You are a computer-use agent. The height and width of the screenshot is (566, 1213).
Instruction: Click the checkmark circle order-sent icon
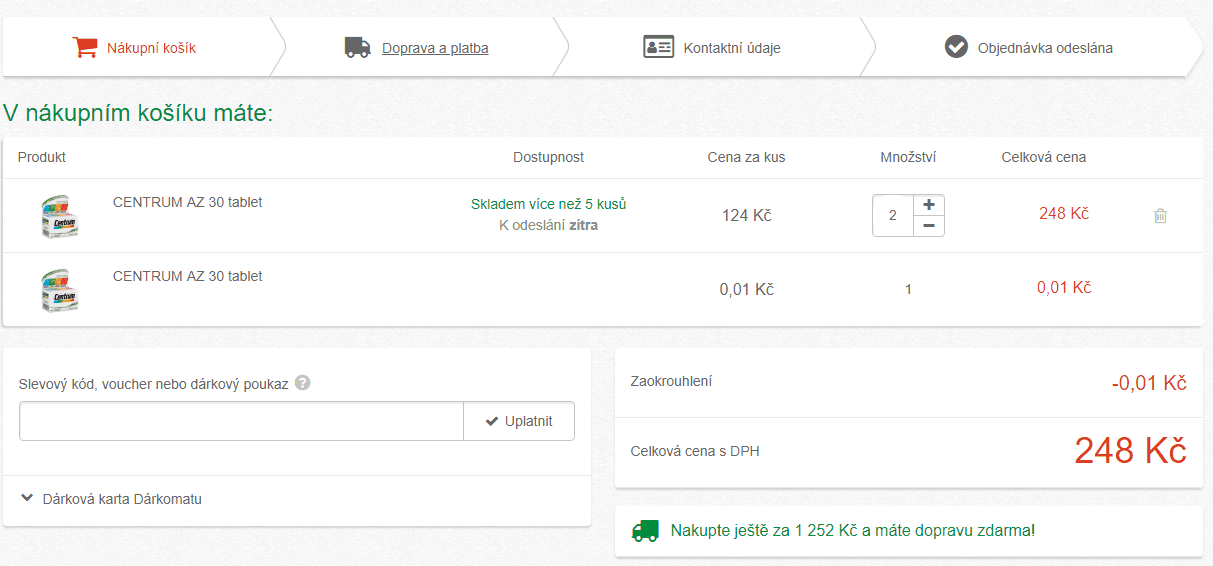tap(956, 47)
